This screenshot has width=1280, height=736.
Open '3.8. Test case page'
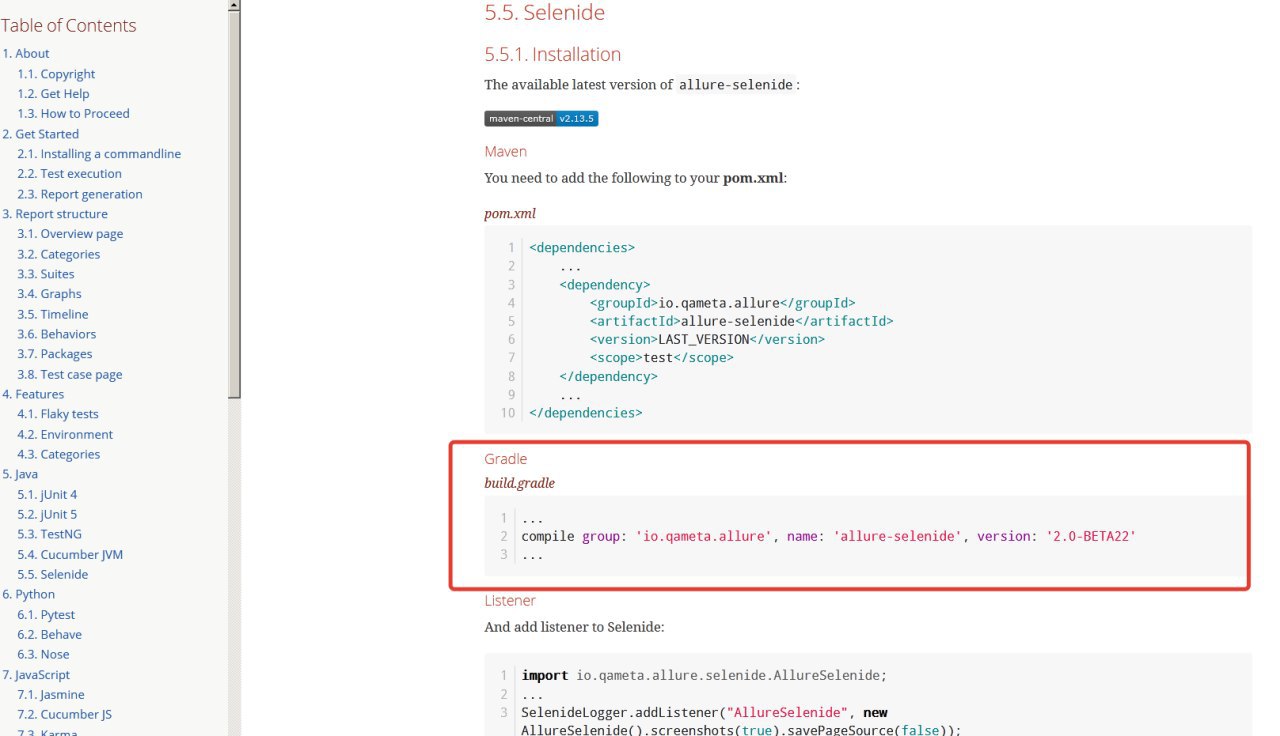[x=69, y=374]
